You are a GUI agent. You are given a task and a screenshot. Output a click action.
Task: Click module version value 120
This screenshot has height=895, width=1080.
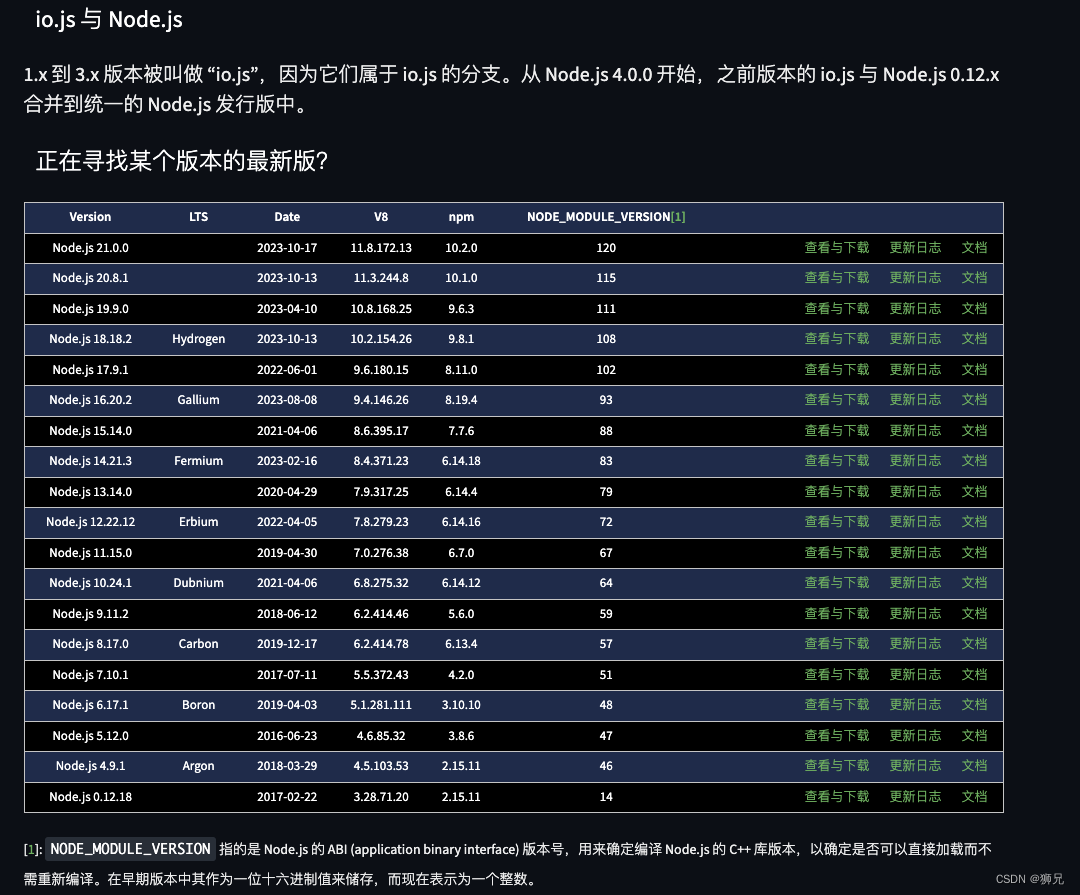coord(606,247)
